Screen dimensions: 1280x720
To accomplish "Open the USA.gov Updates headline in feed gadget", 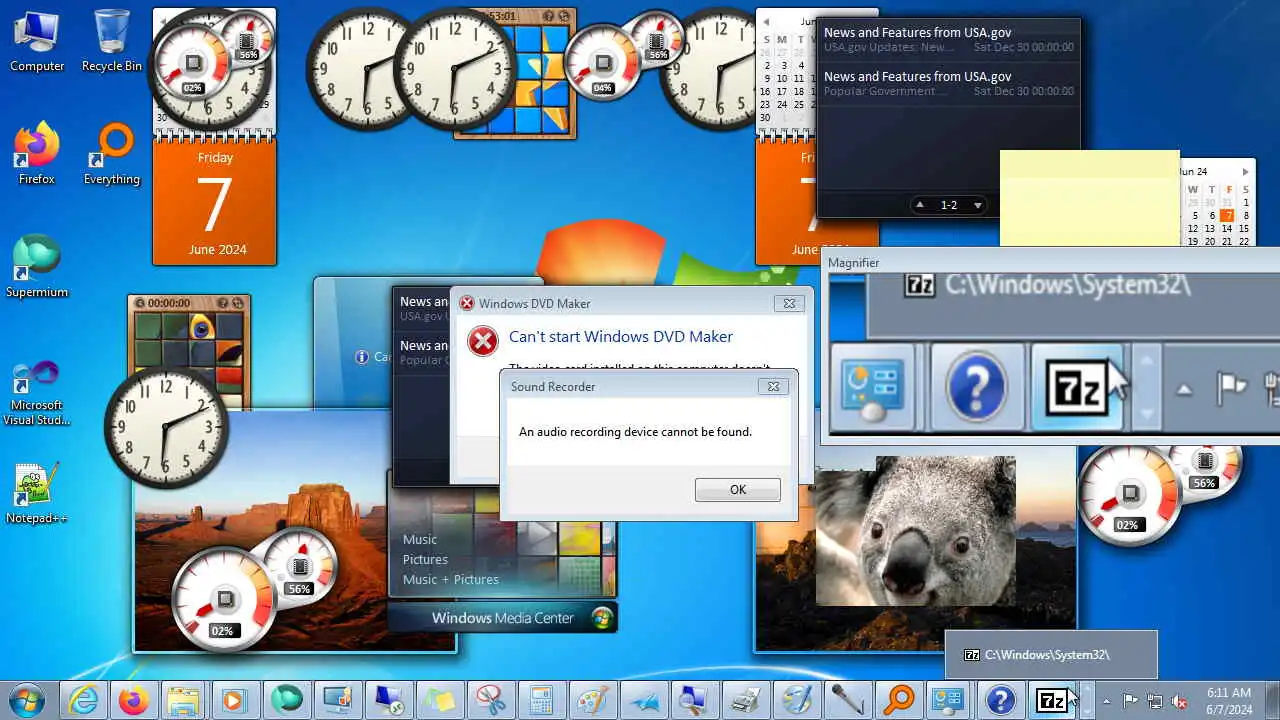I will coord(948,39).
